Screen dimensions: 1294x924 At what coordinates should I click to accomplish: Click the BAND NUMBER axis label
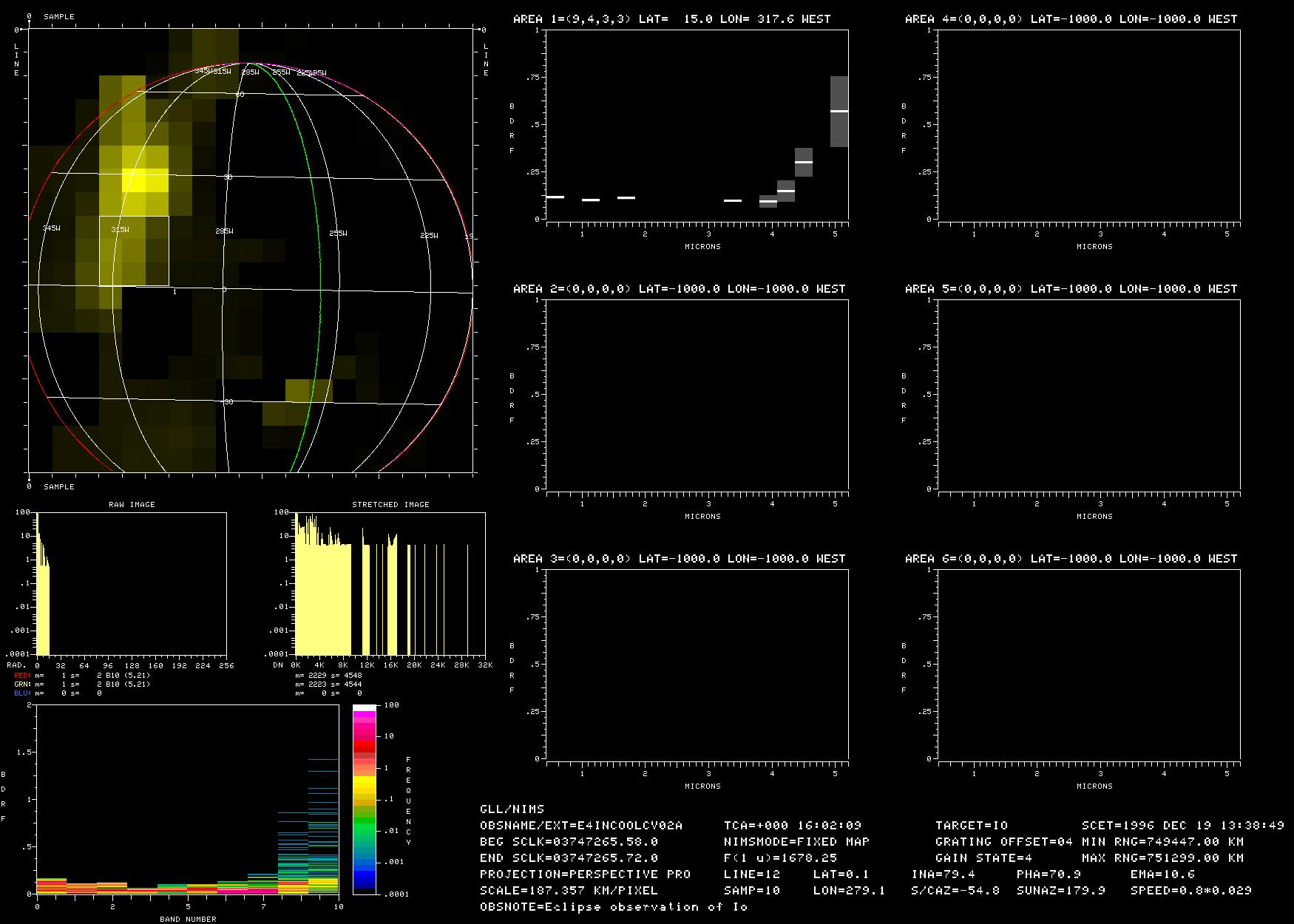click(x=188, y=919)
